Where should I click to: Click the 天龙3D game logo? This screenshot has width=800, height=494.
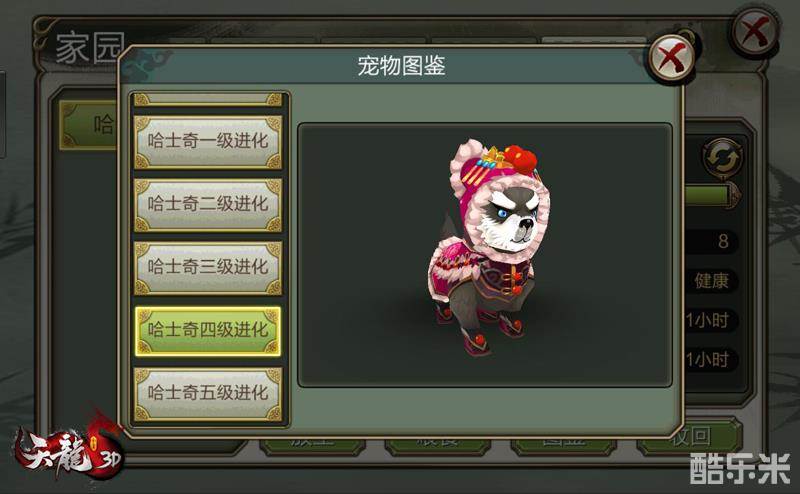click(x=69, y=449)
